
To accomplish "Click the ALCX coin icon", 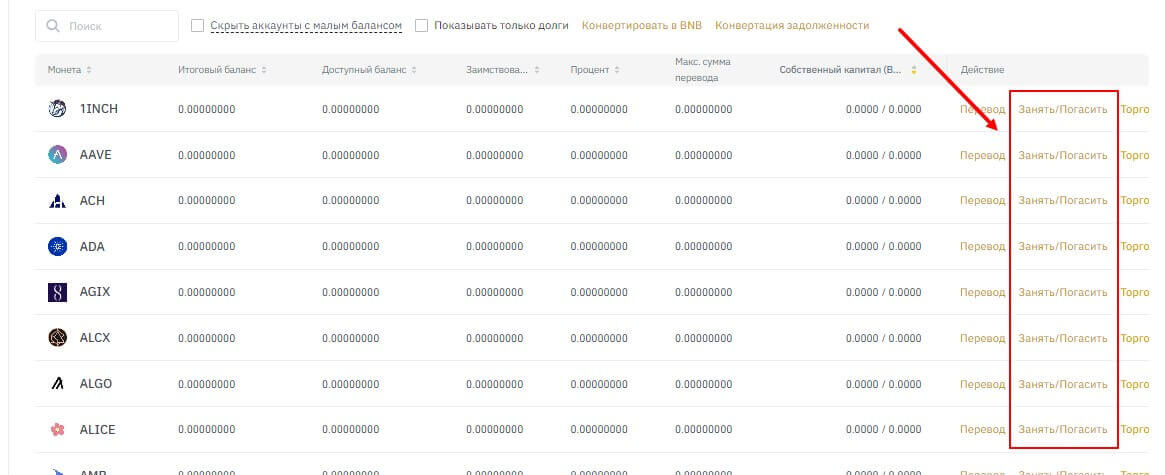I will pyautogui.click(x=57, y=338).
